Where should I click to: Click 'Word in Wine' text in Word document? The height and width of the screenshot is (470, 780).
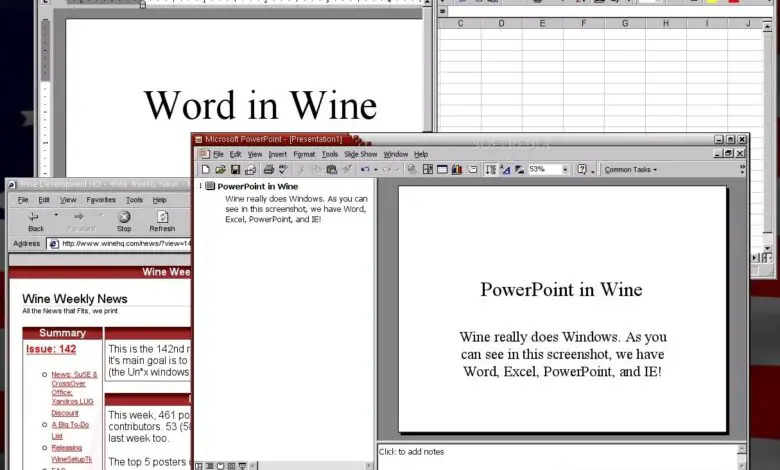point(261,105)
